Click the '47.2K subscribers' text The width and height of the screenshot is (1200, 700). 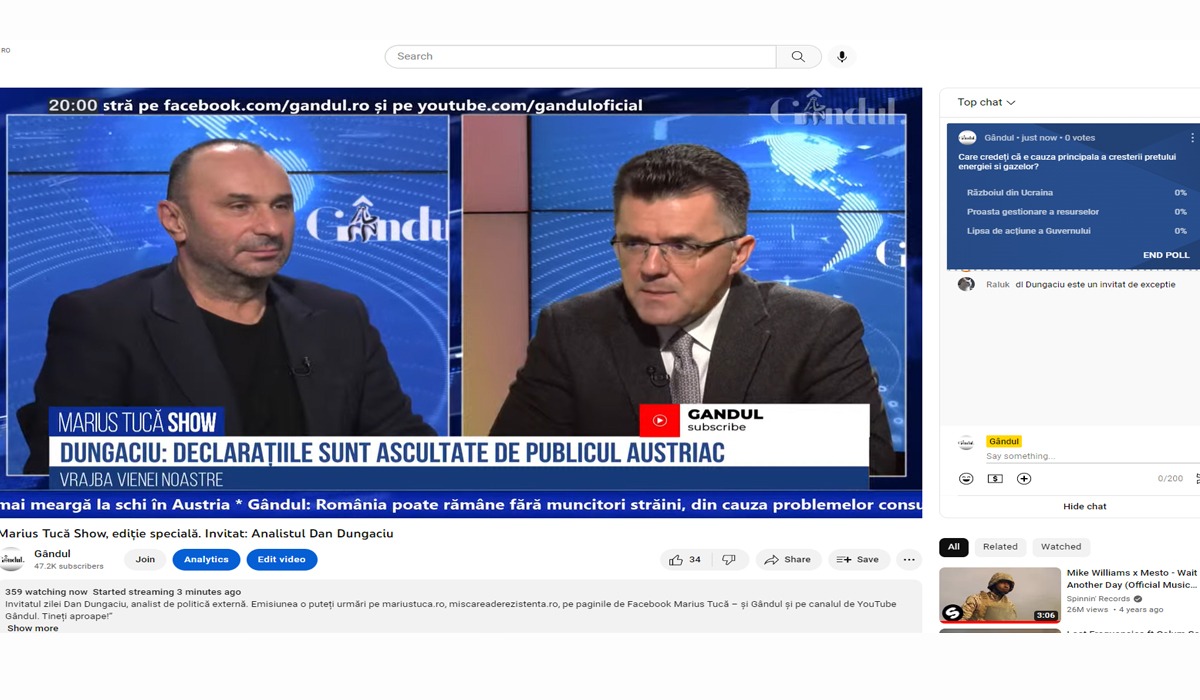[x=69, y=566]
